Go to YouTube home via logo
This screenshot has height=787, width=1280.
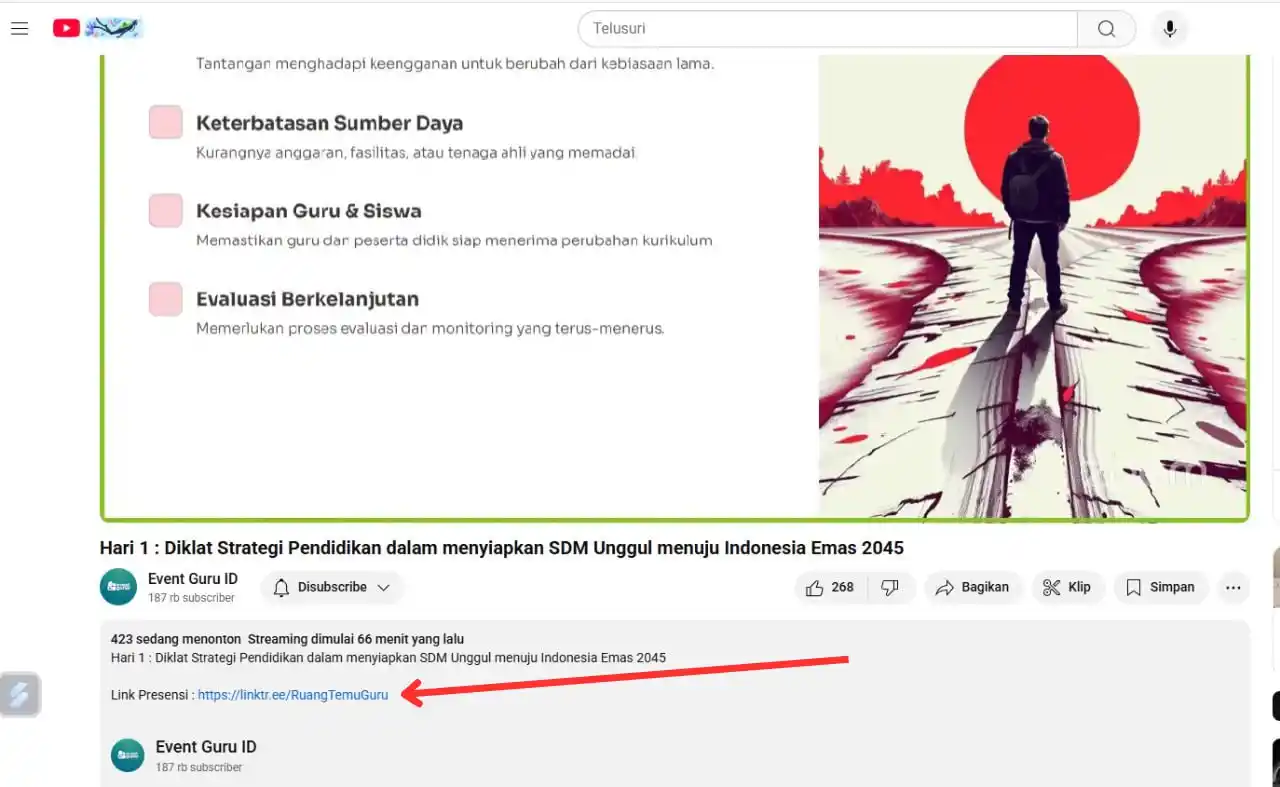tap(98, 28)
